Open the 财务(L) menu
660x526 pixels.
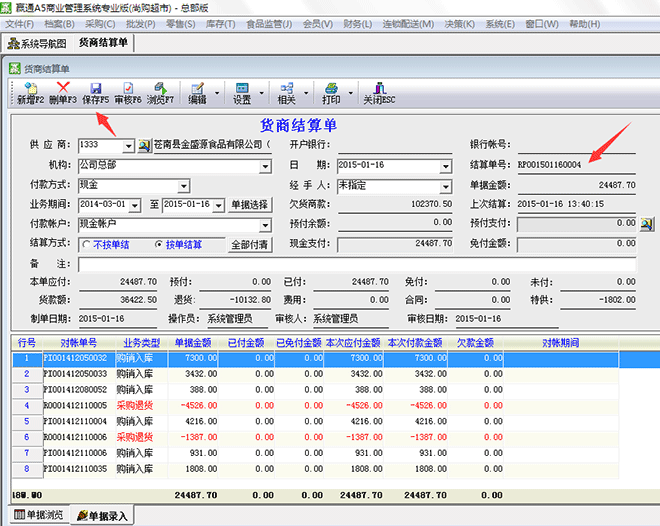pos(358,24)
